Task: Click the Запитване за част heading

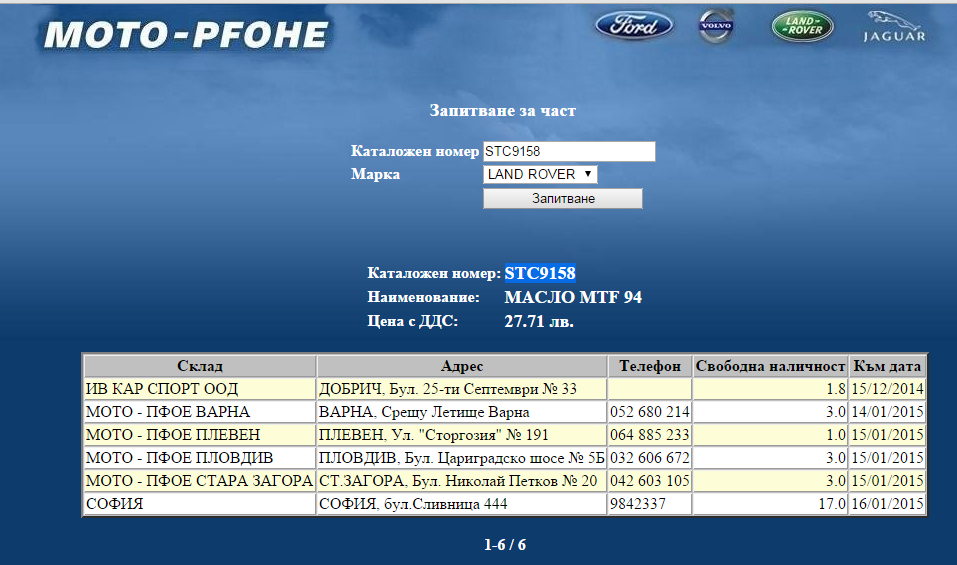Action: click(502, 110)
